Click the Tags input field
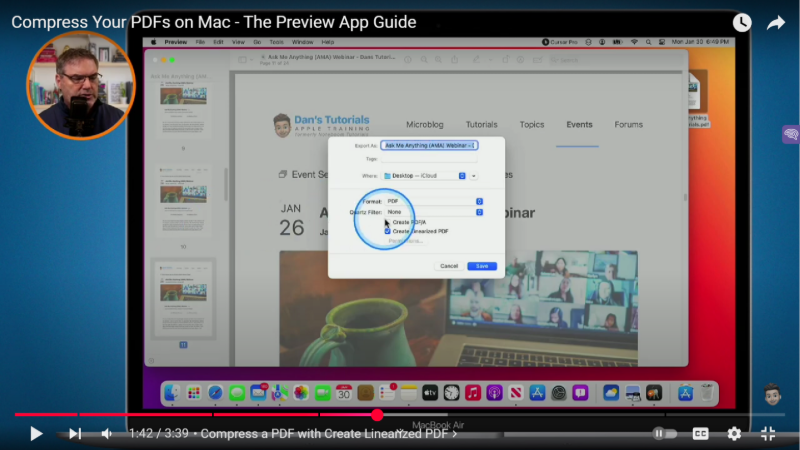This screenshot has height=450, width=800. tap(429, 159)
